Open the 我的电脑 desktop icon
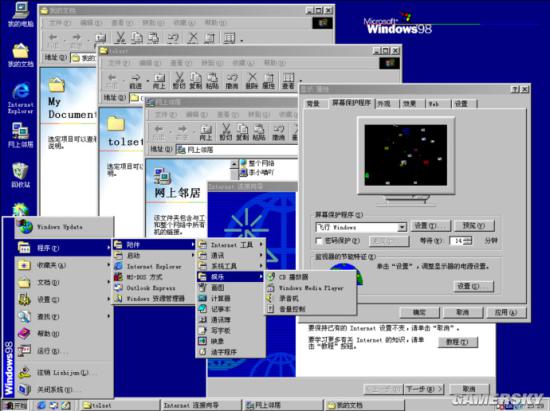Screen dimensions: 550x411 click(21, 14)
